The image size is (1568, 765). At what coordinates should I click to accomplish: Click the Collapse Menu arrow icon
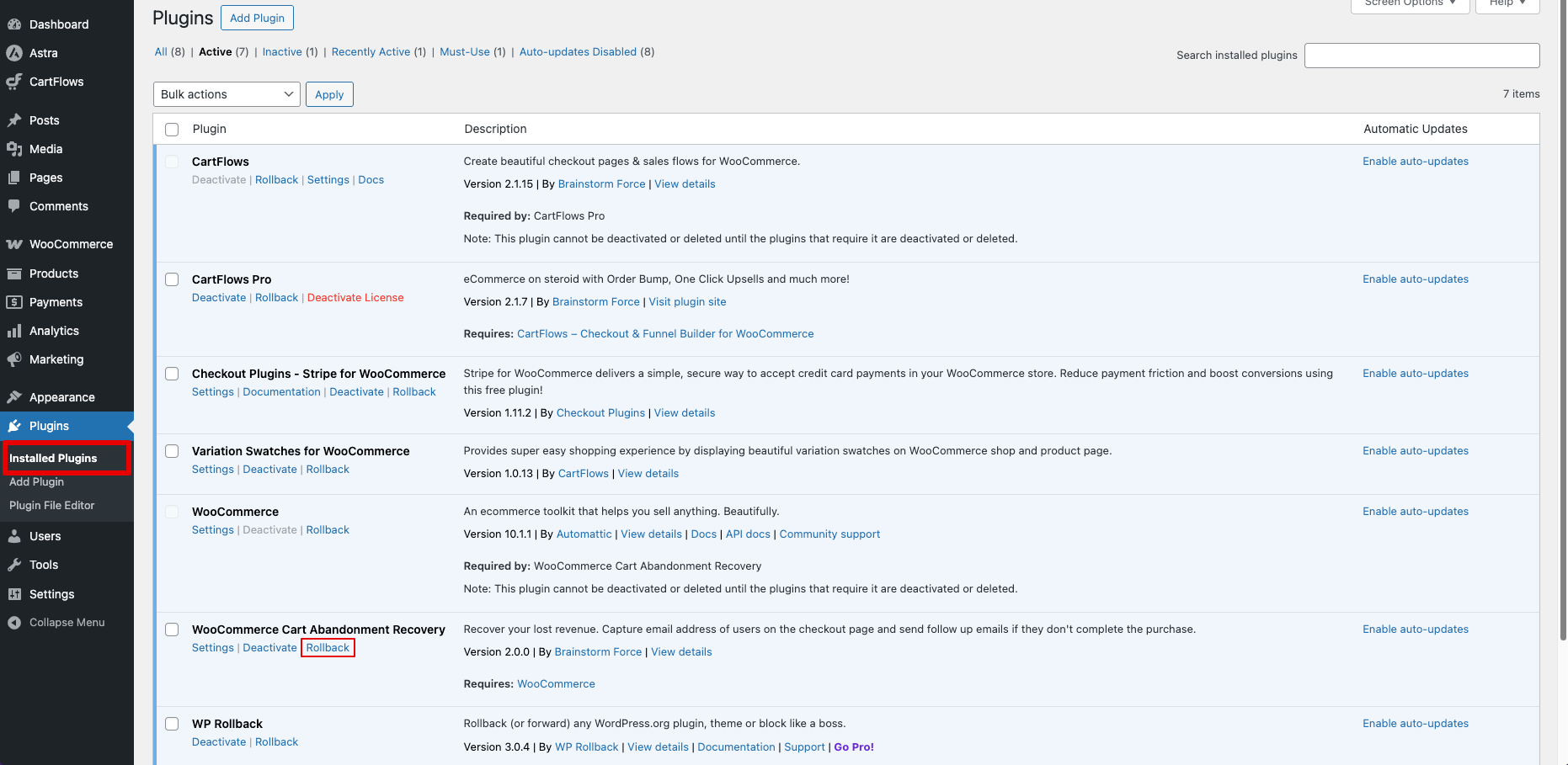14,623
